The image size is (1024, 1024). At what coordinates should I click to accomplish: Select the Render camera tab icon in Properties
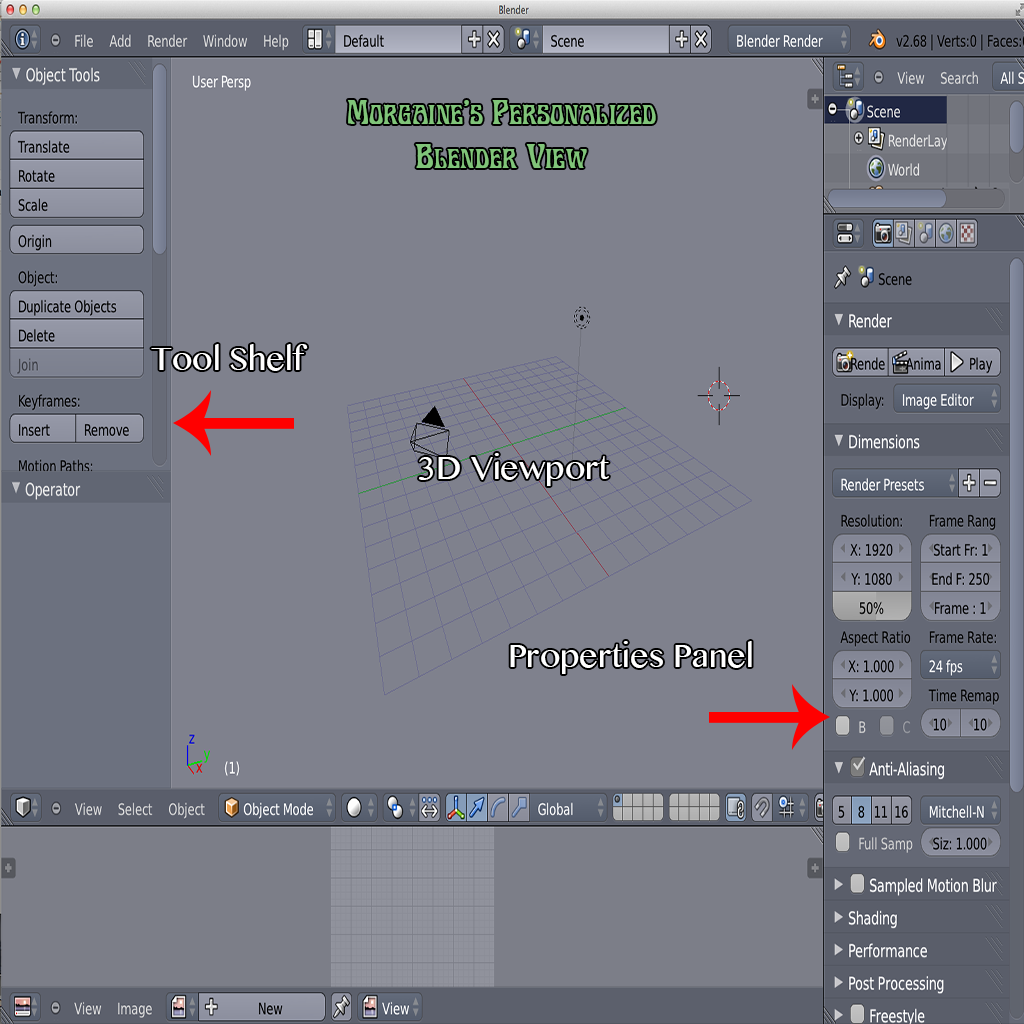pos(883,233)
